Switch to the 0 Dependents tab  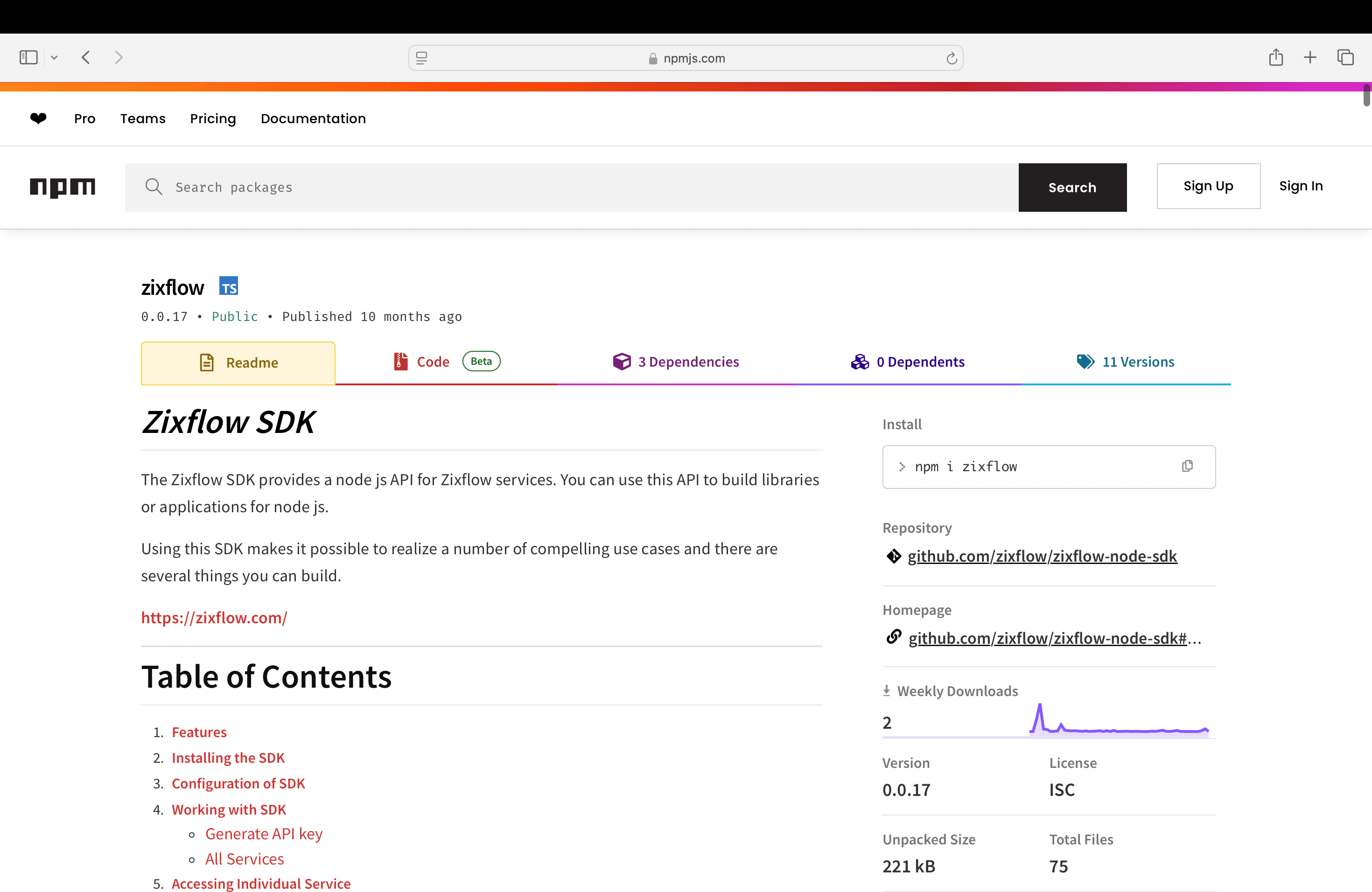pos(920,361)
